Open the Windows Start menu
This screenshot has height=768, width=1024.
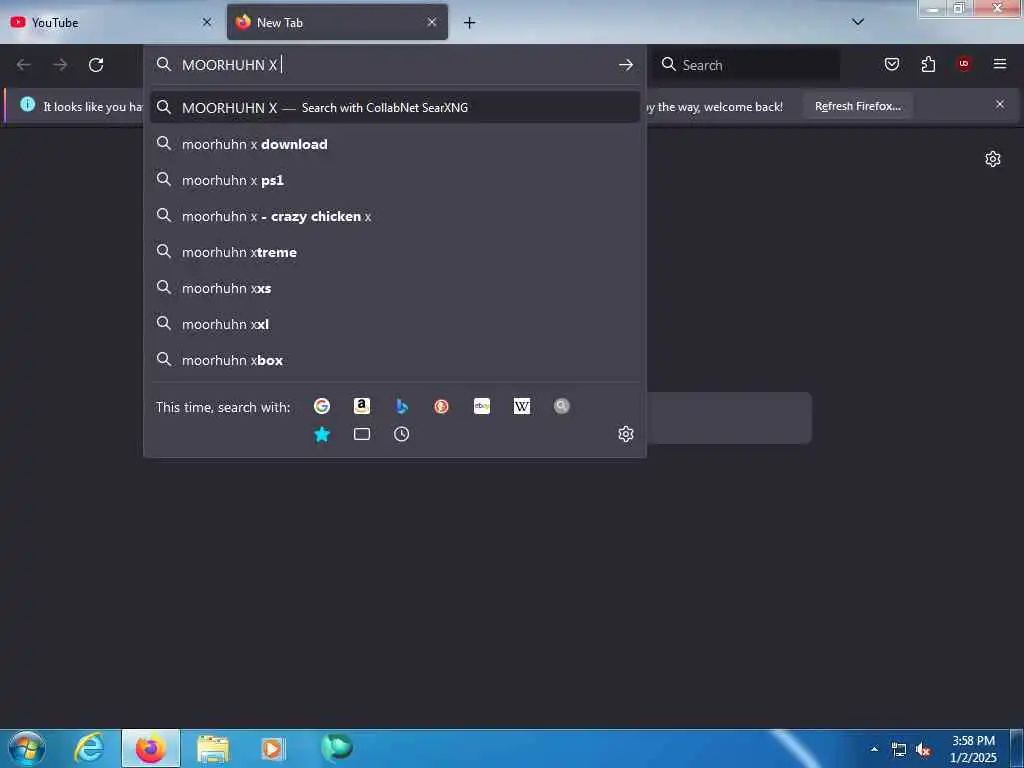point(27,748)
